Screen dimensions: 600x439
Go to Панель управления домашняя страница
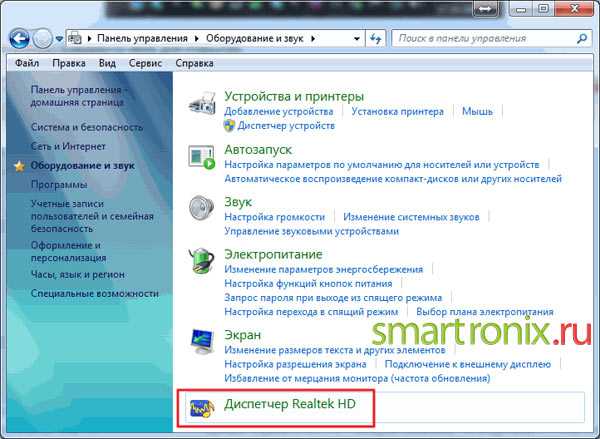click(x=79, y=96)
